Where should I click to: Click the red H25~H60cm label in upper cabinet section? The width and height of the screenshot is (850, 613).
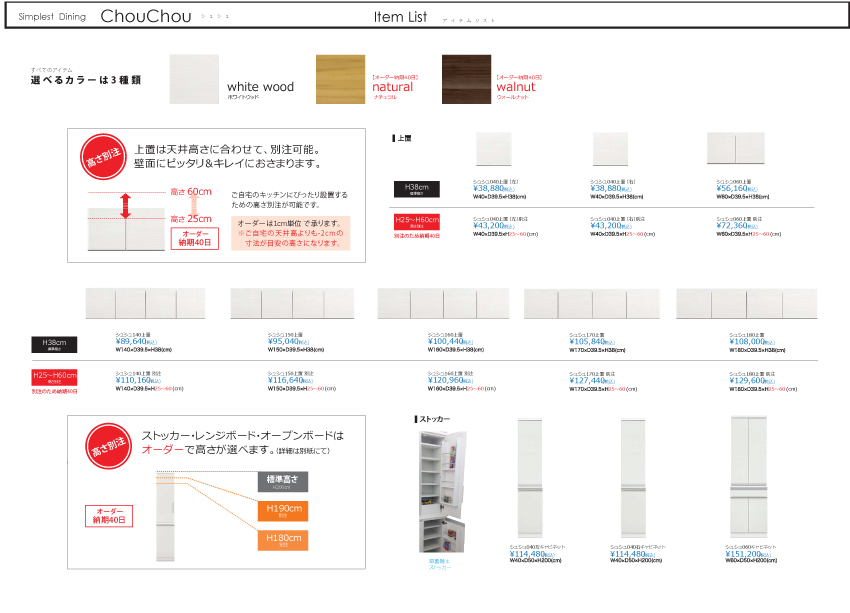[x=417, y=220]
